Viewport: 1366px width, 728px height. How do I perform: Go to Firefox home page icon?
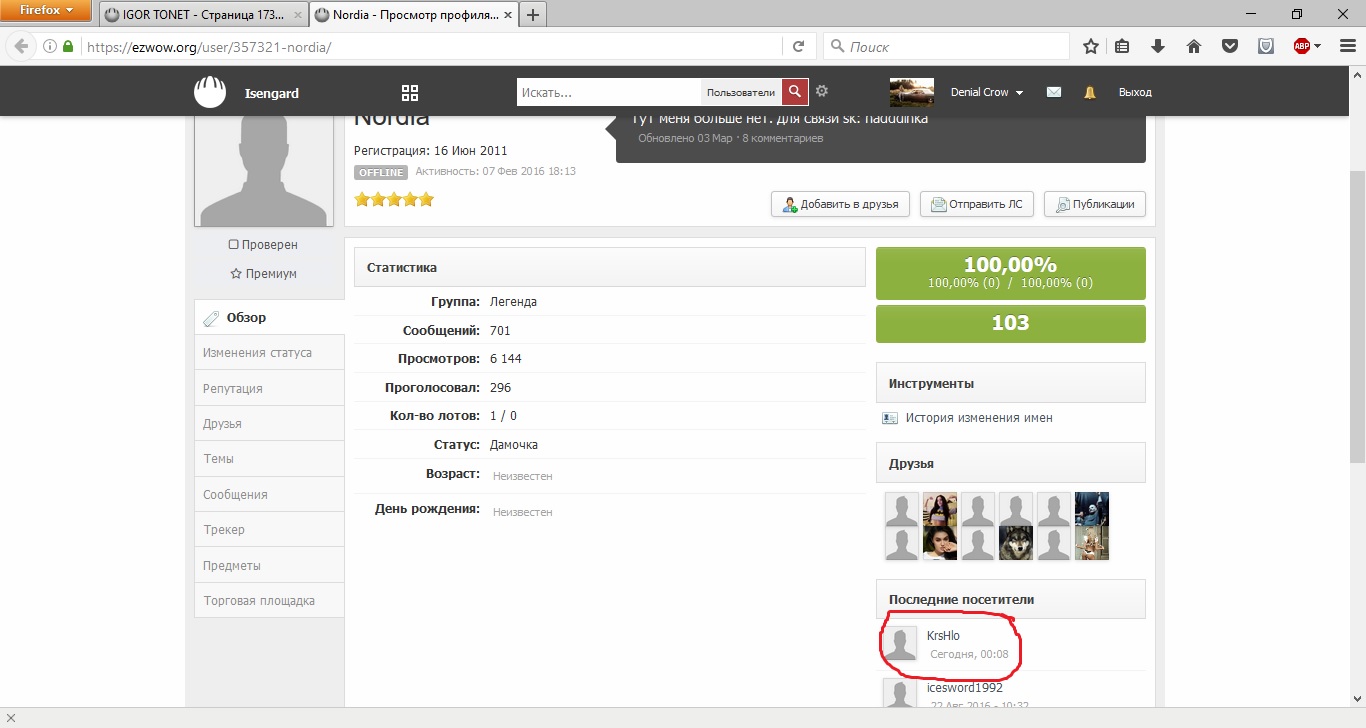click(1193, 46)
